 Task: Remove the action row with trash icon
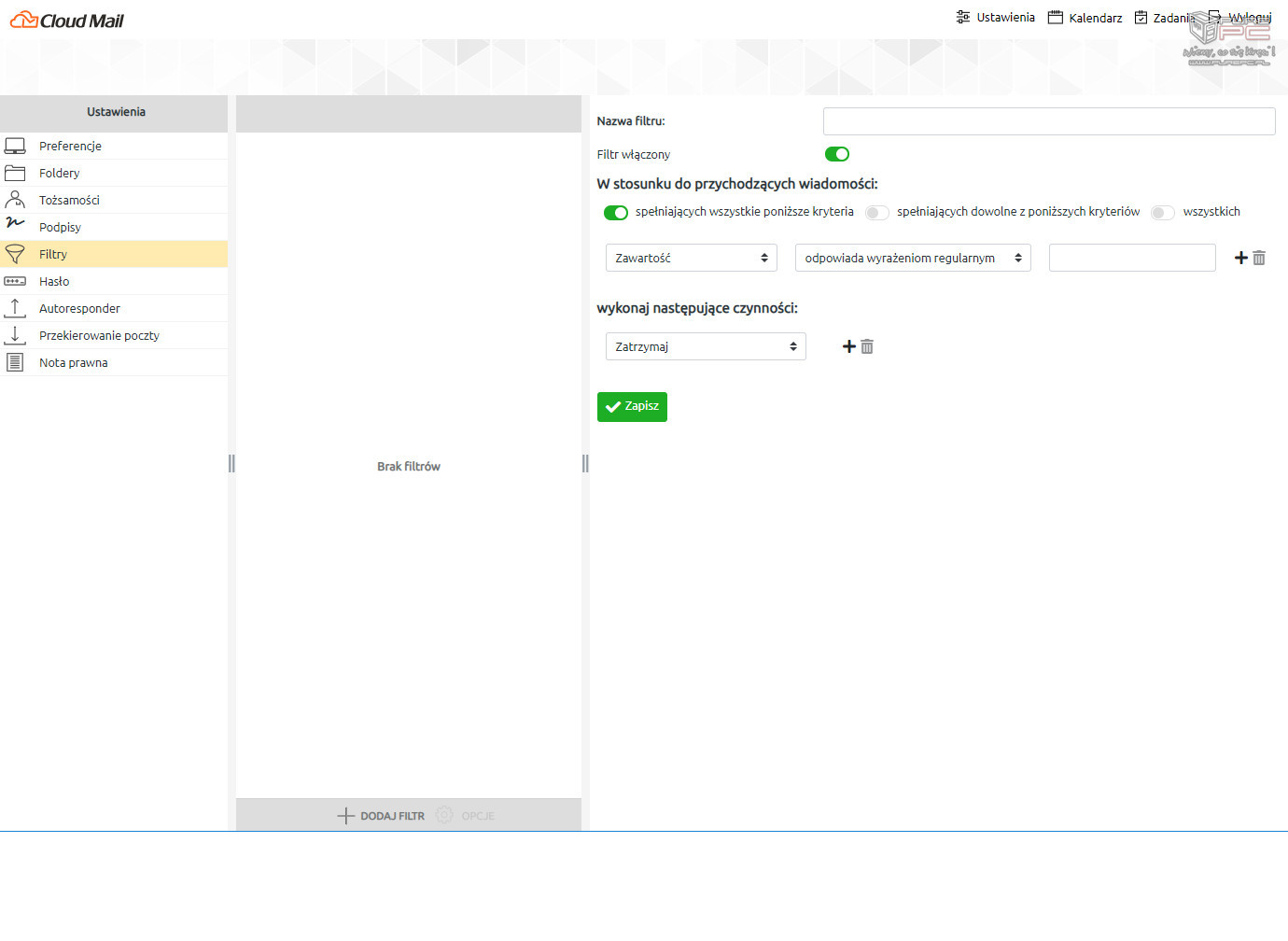pyautogui.click(x=867, y=346)
